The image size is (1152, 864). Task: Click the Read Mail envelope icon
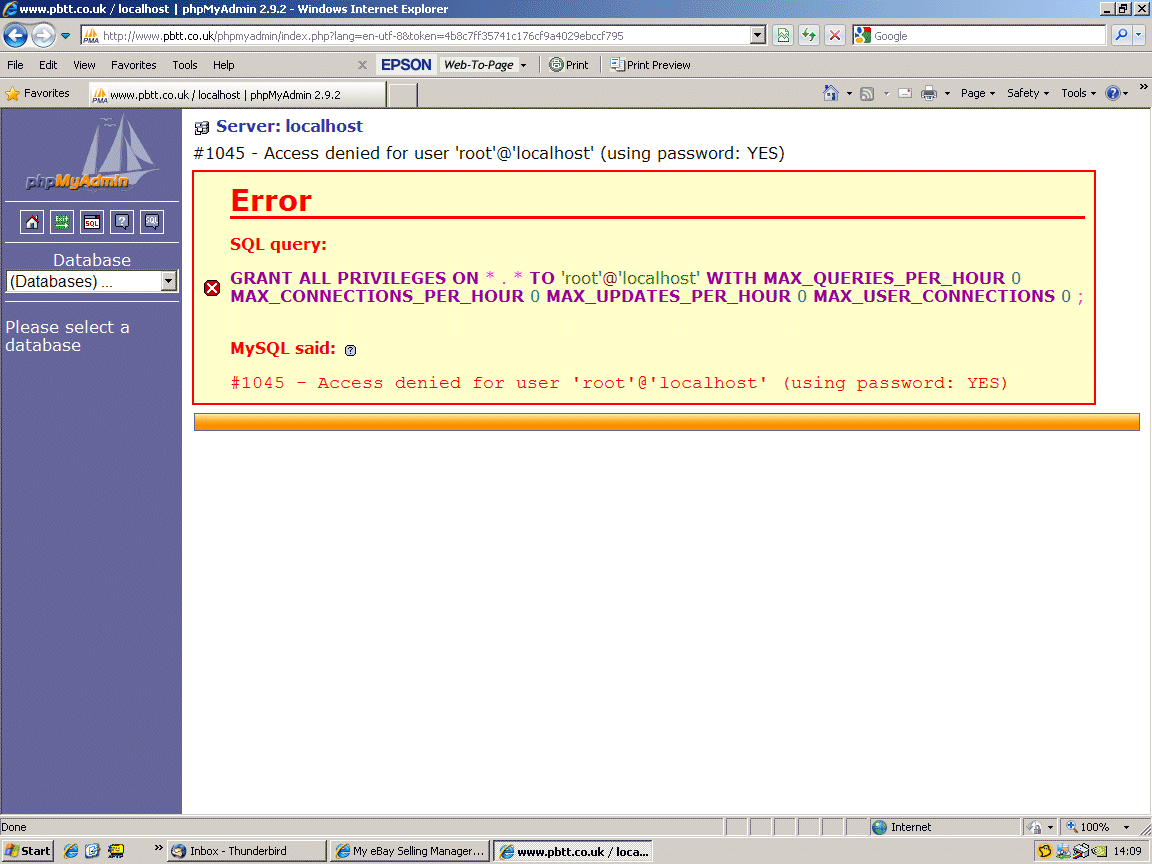(905, 93)
